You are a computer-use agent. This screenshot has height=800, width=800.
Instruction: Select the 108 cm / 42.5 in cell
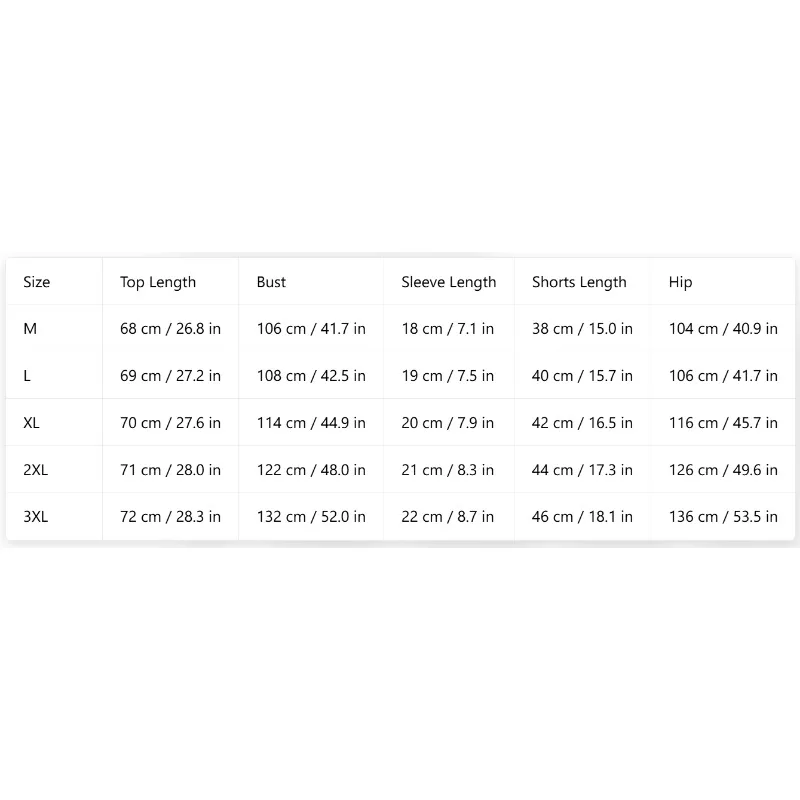click(311, 376)
